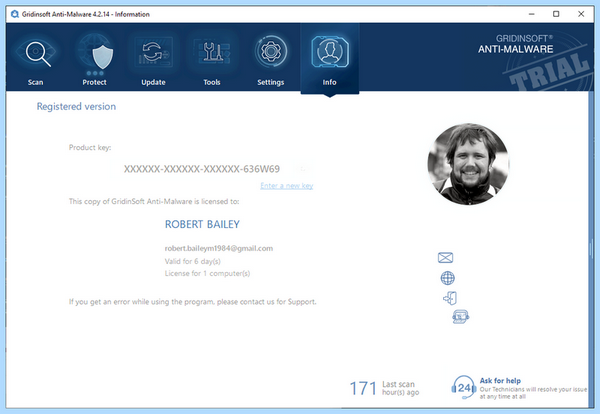Close the Gridinsoft Anti-Malware window
The width and height of the screenshot is (600, 414).
click(x=581, y=14)
